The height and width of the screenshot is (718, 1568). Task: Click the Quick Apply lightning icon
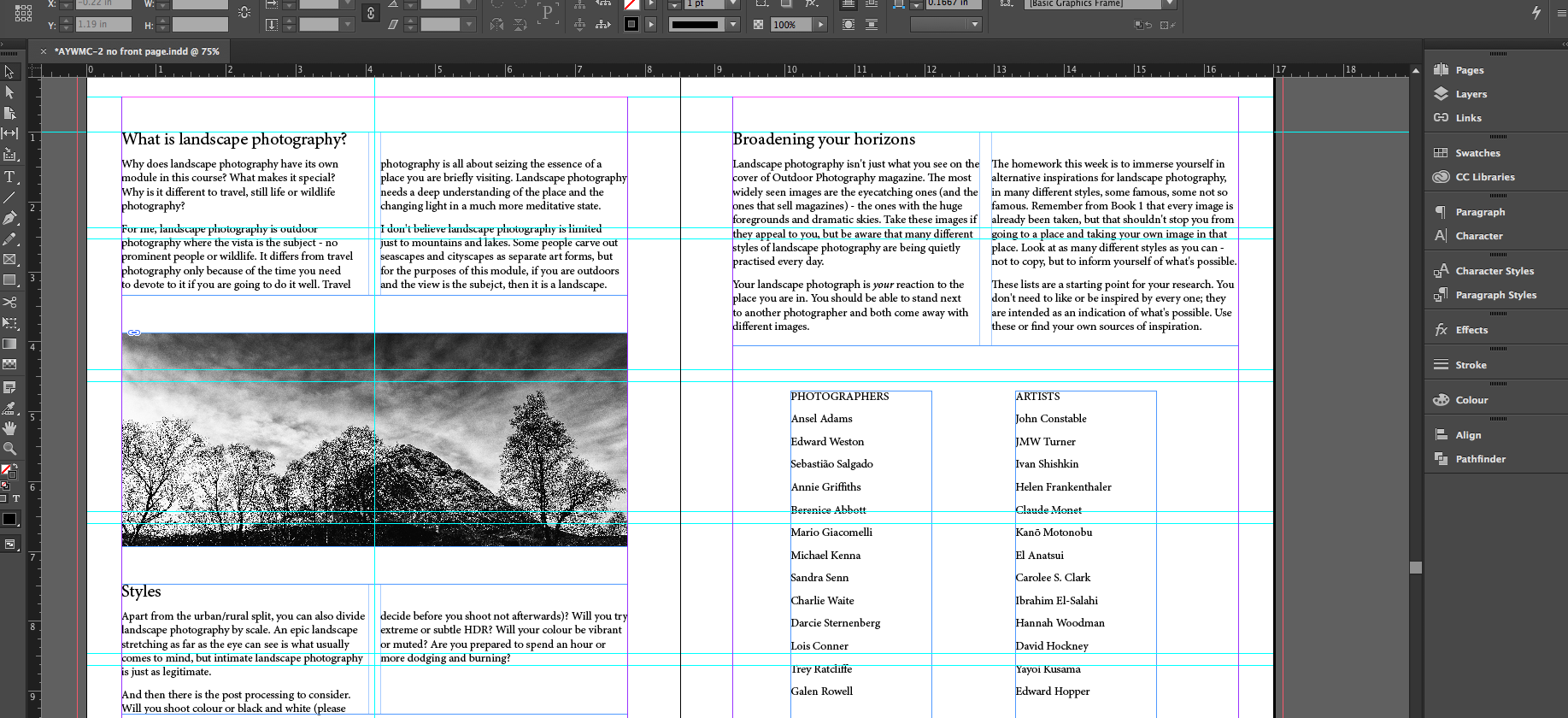(x=1536, y=12)
